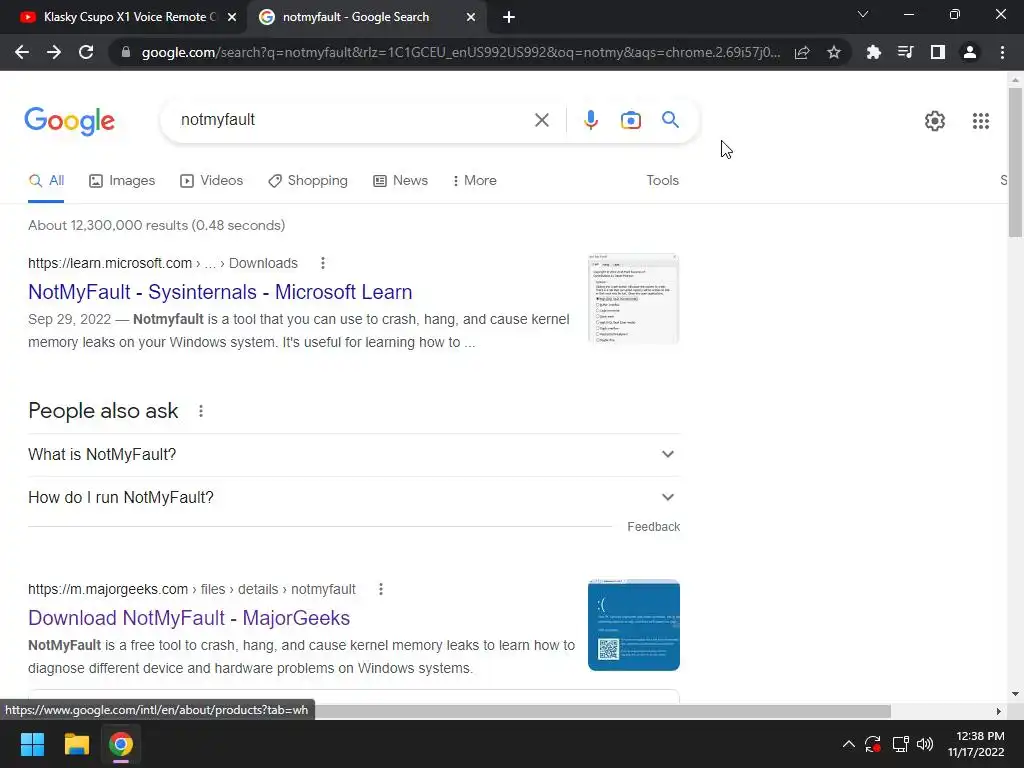Open Microsoft Learn result thumbnail
The height and width of the screenshot is (768, 1024).
click(633, 299)
